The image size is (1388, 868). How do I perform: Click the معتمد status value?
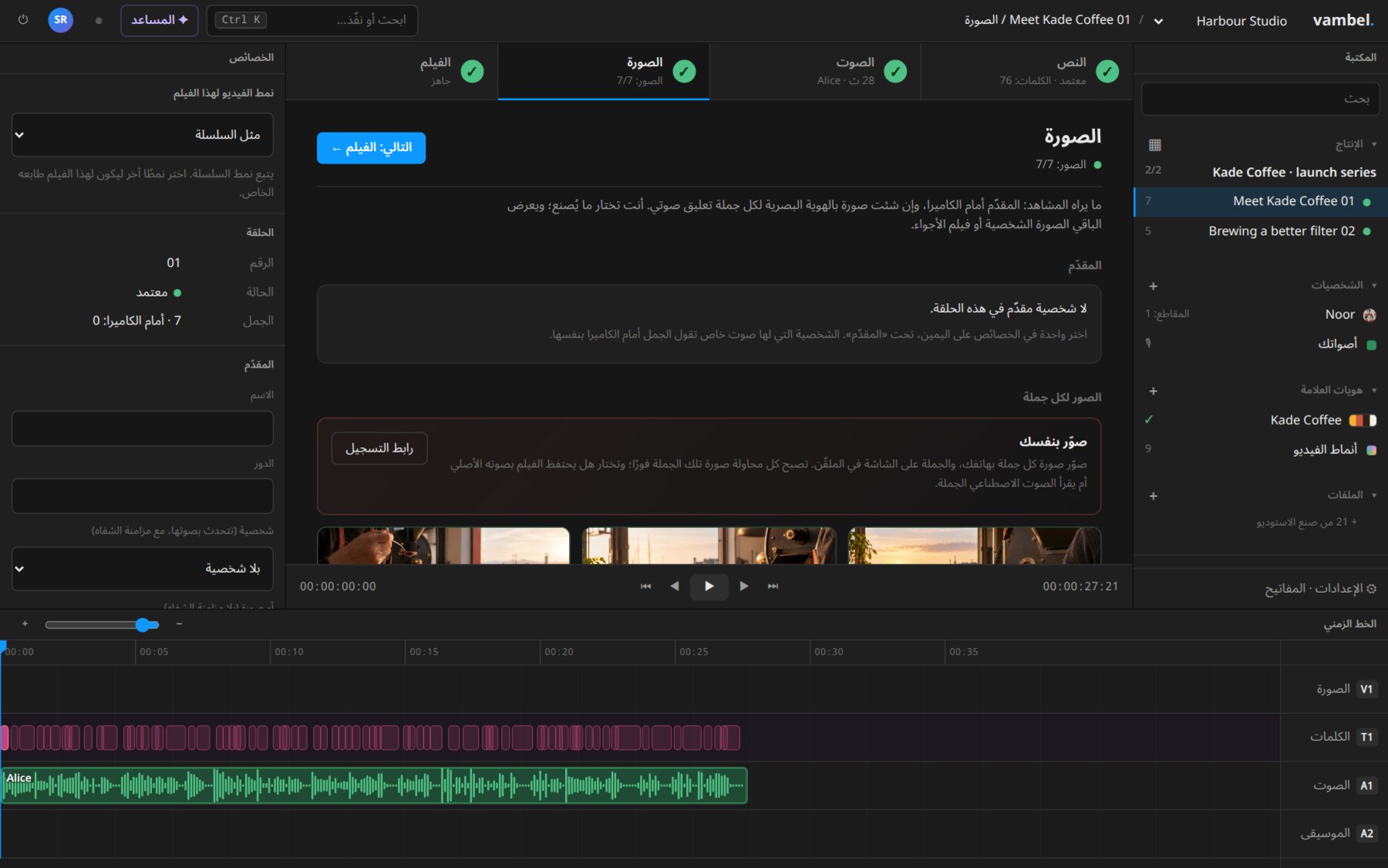point(158,293)
